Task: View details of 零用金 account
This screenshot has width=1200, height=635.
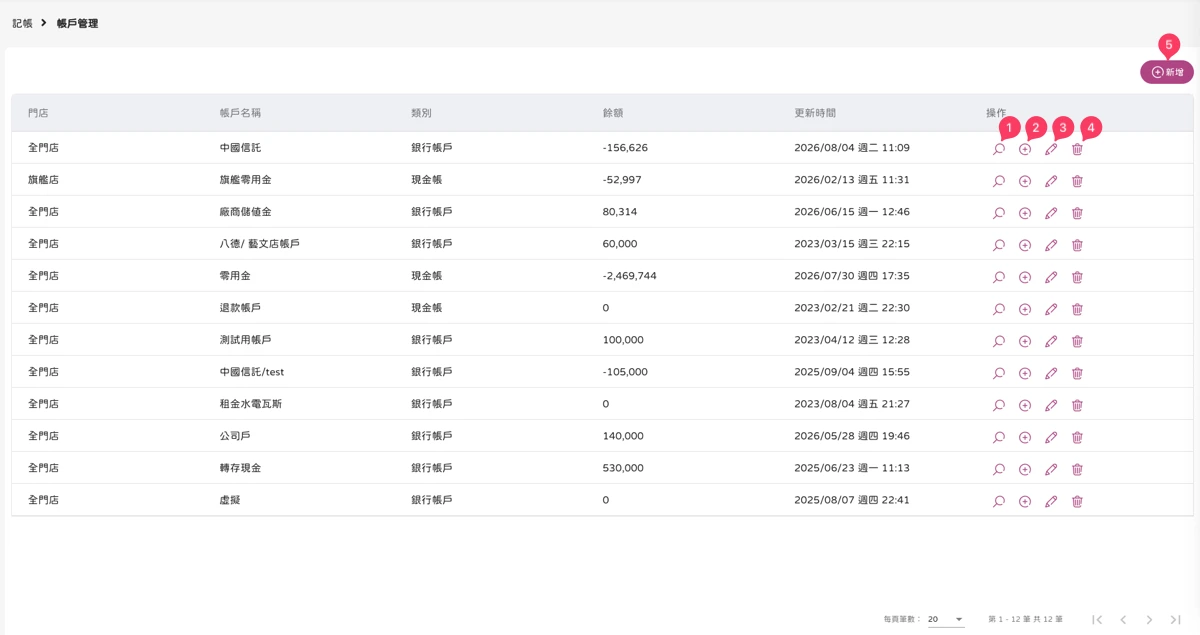Action: click(x=999, y=277)
